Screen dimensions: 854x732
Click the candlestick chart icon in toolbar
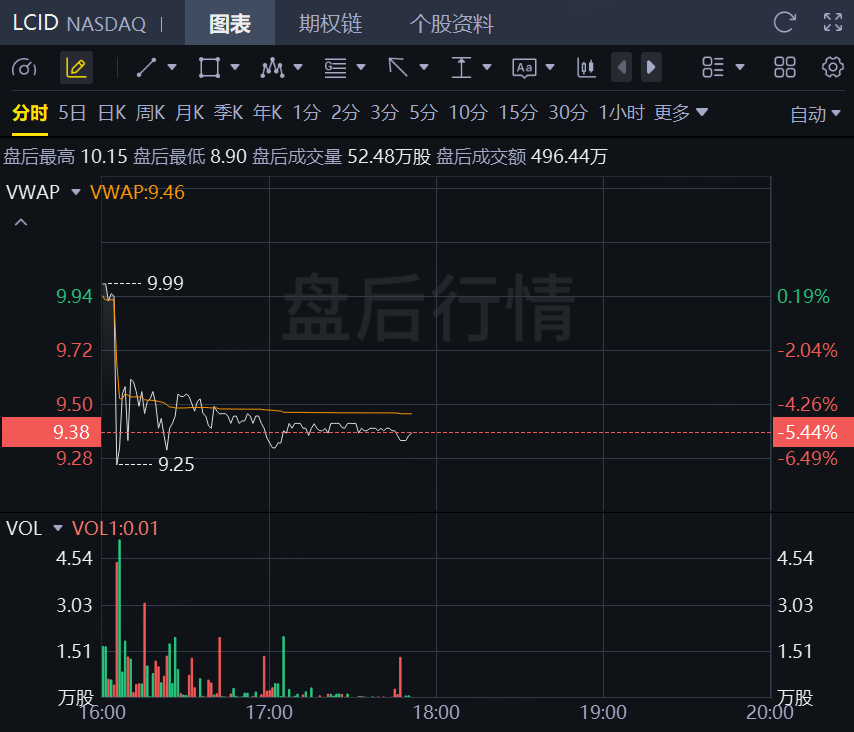(586, 68)
